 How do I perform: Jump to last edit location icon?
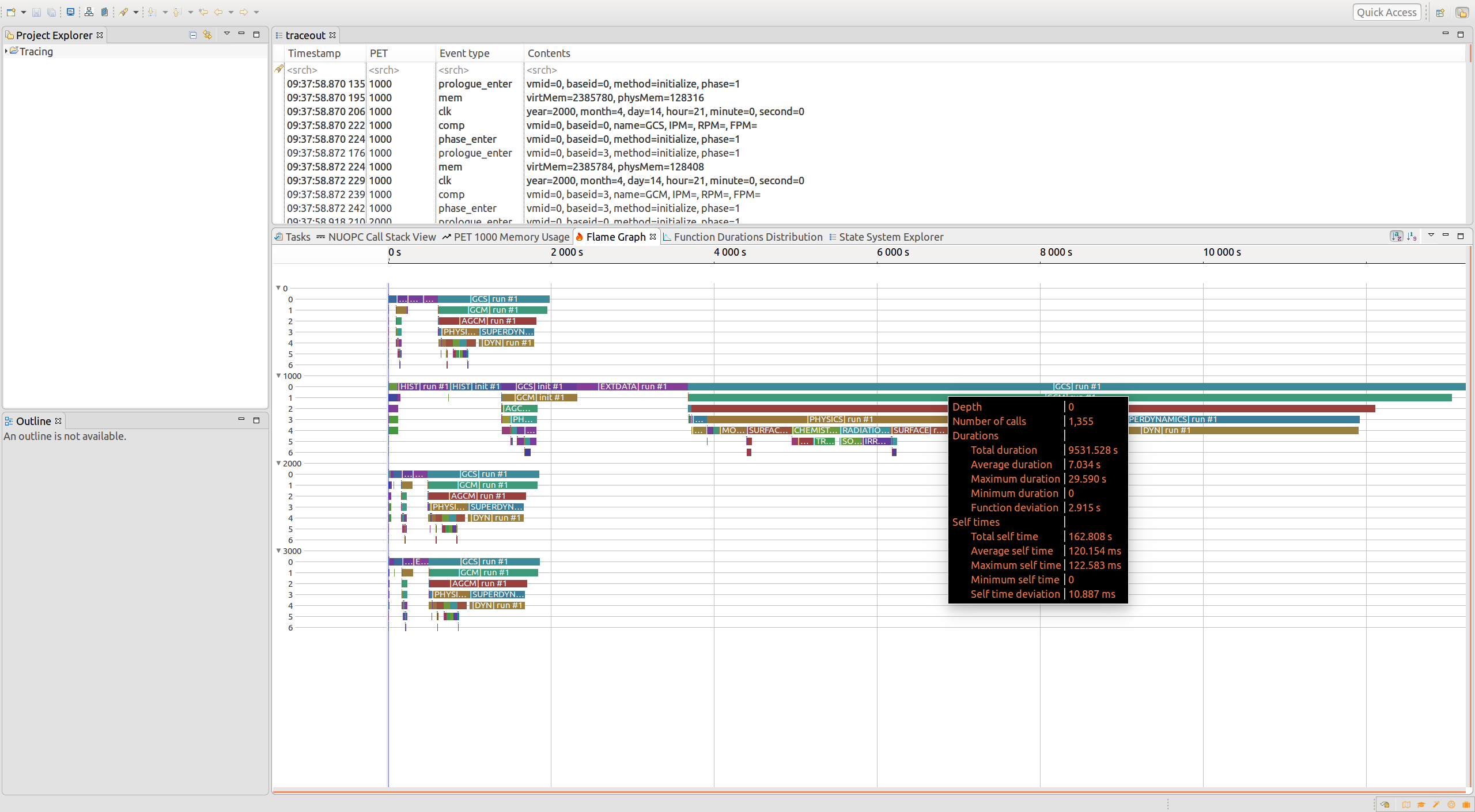203,12
